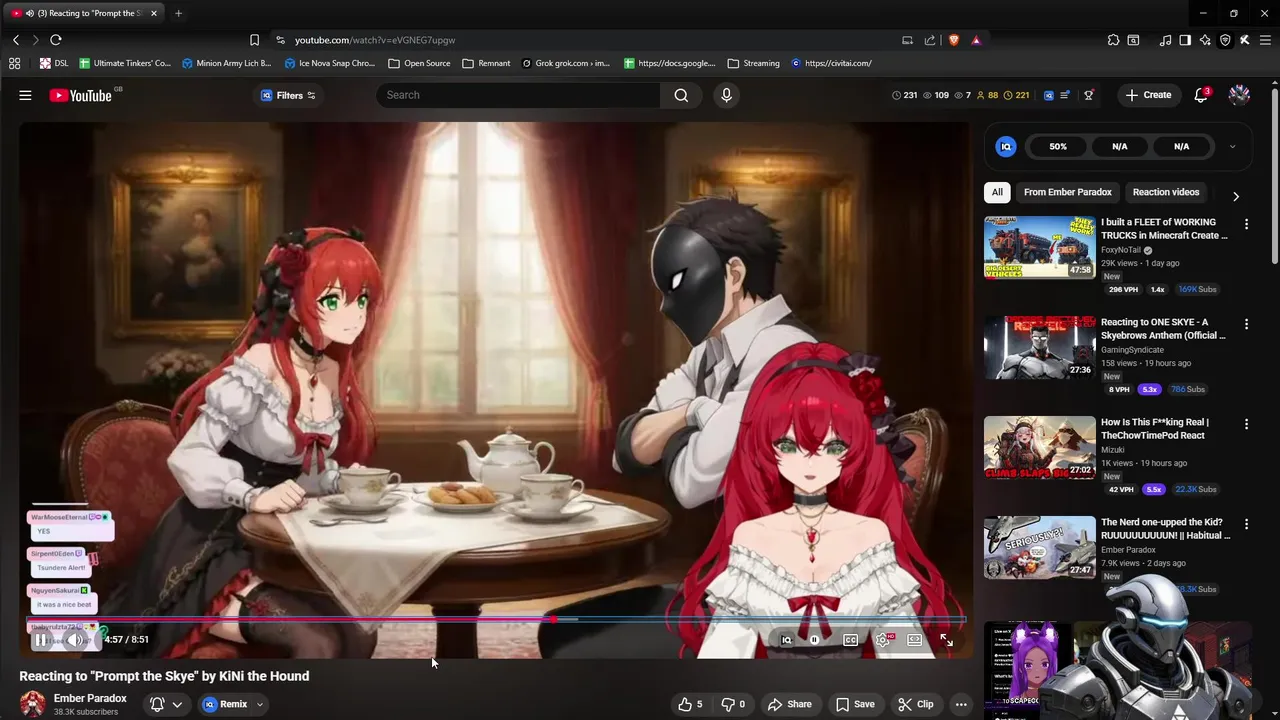
Task: Click the FoxyNoTail channel name
Action: coord(1121,250)
